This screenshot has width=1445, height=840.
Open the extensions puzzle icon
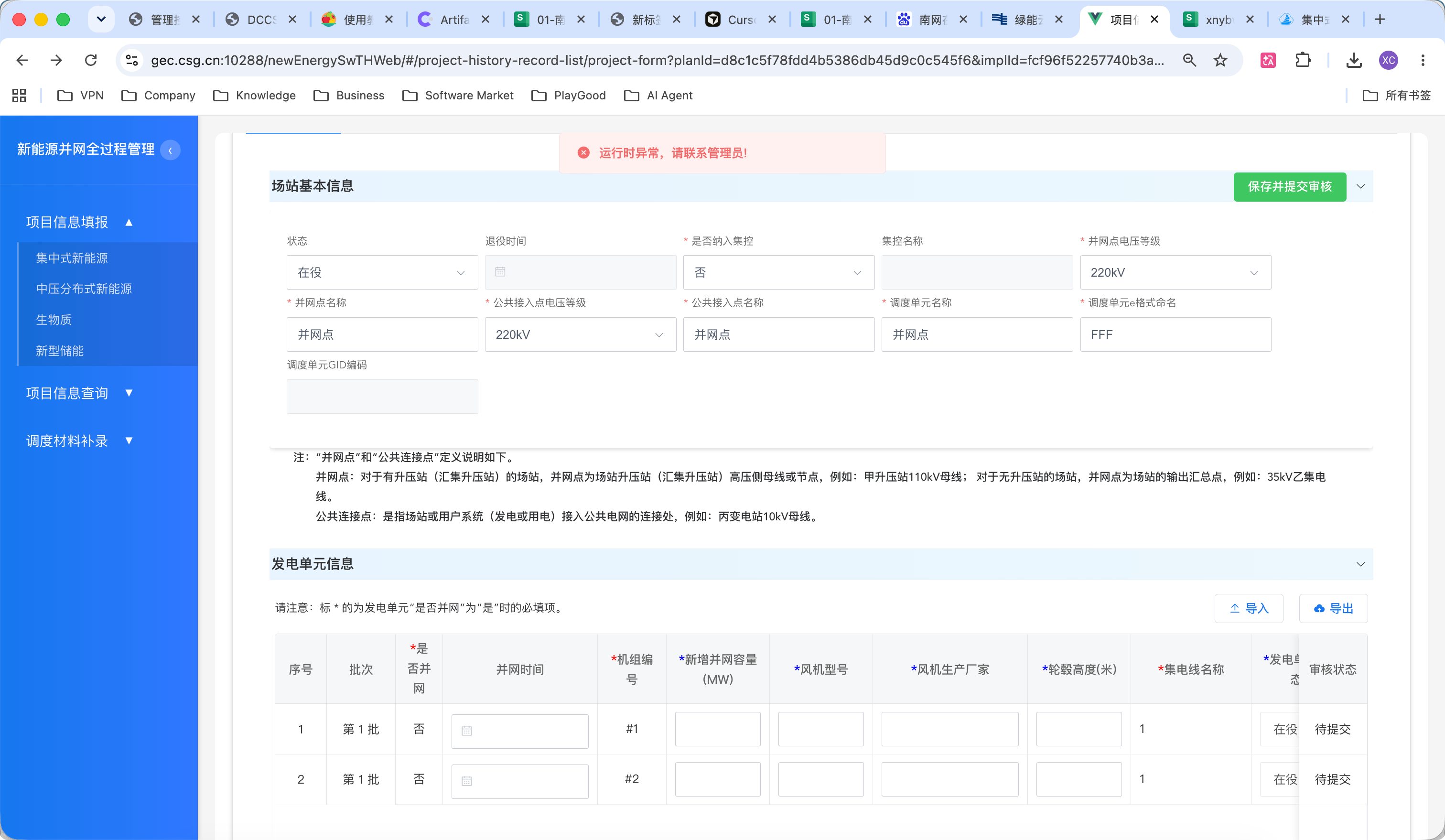click(1303, 60)
